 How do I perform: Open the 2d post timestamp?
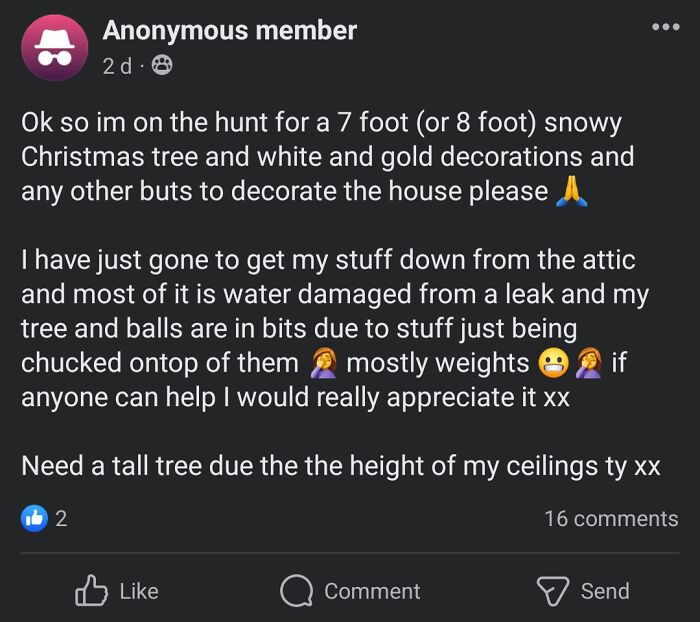(x=116, y=66)
